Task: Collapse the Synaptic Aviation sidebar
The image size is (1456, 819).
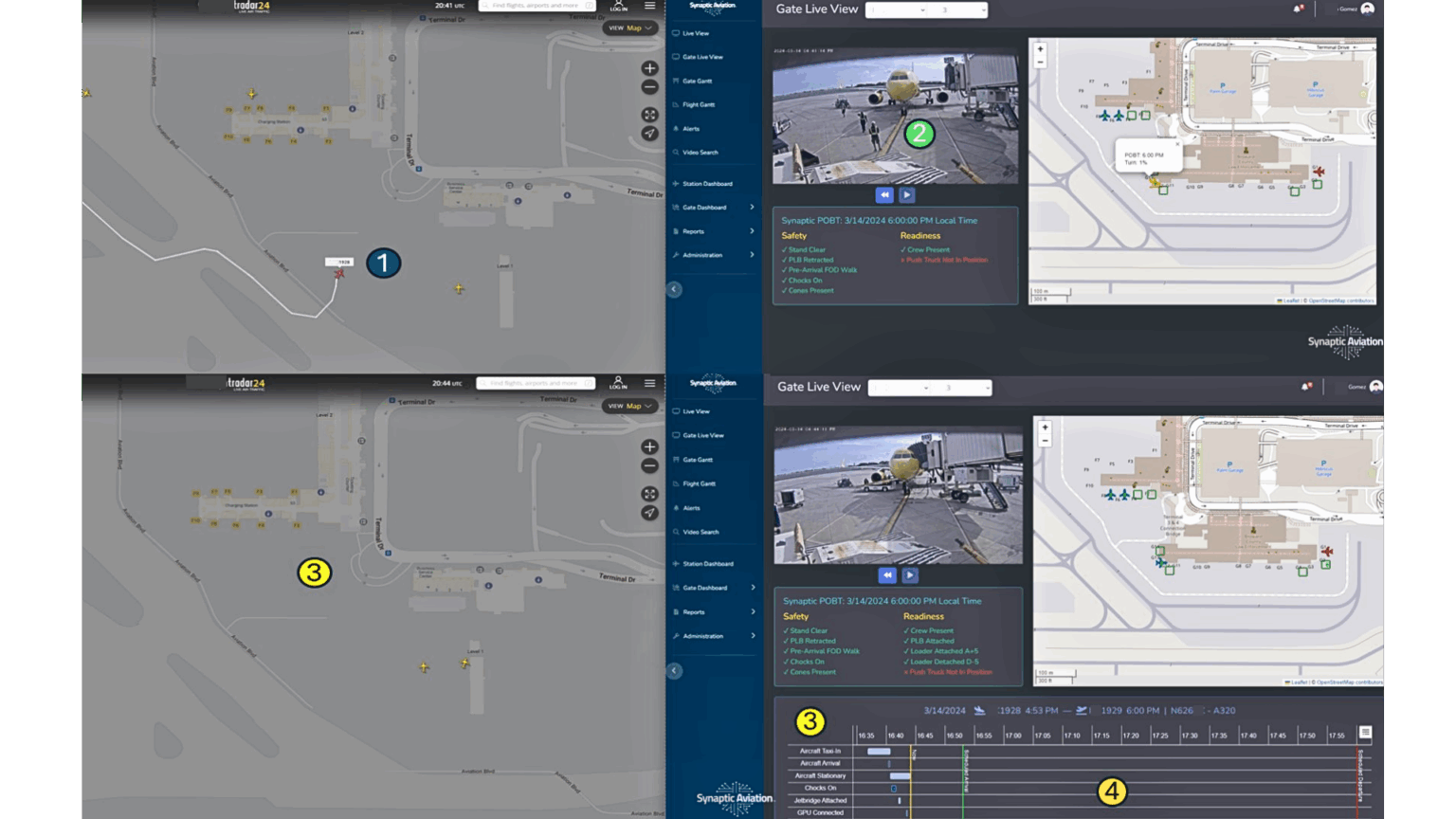Action: coord(674,289)
